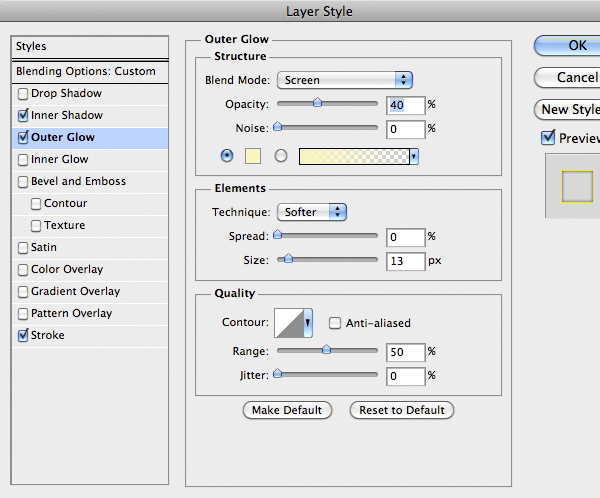The height and width of the screenshot is (498, 600).
Task: Enable the Drop Shadow checkbox
Action: coord(23,94)
